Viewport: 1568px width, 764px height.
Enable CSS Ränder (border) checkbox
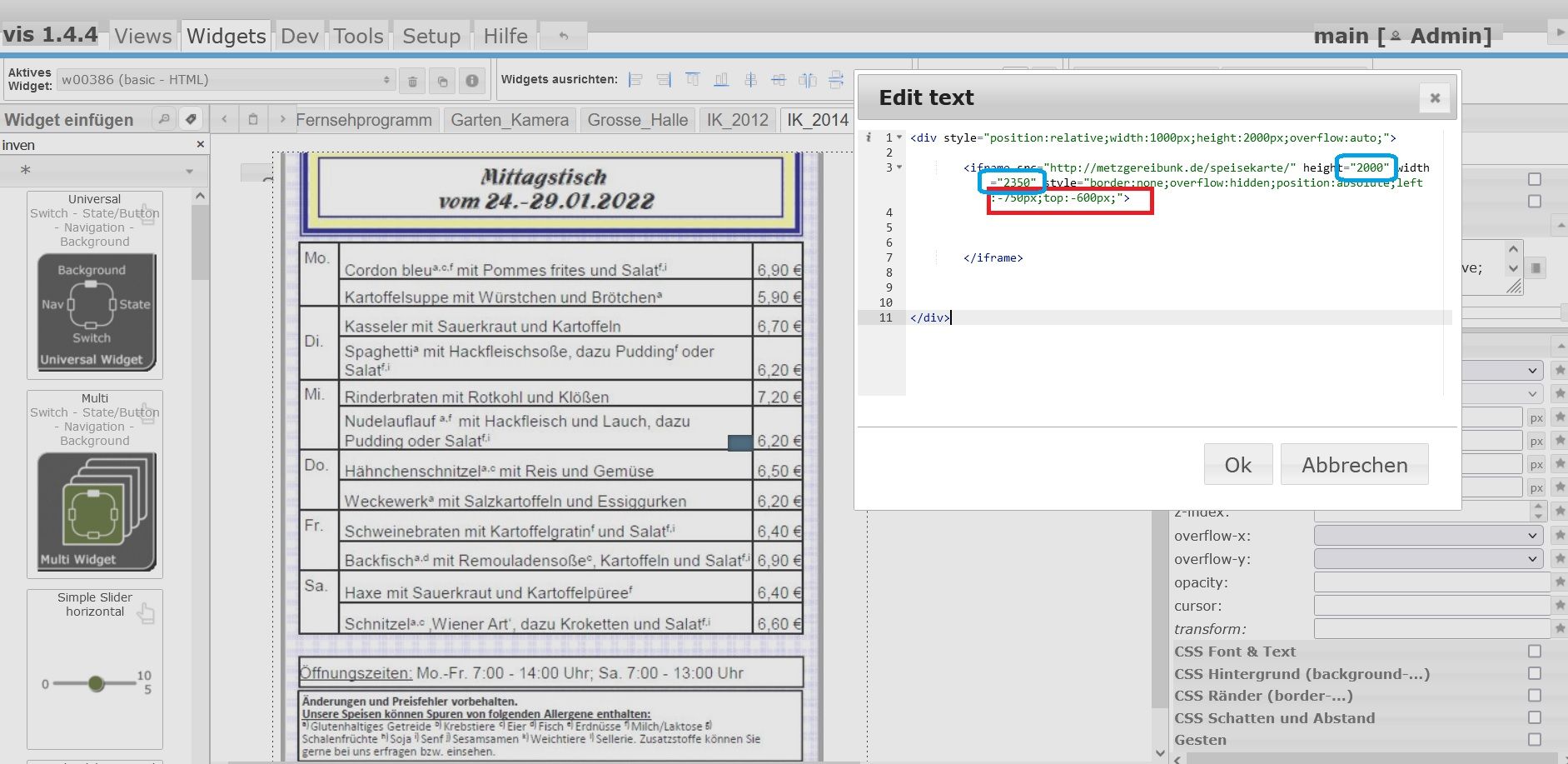1535,696
